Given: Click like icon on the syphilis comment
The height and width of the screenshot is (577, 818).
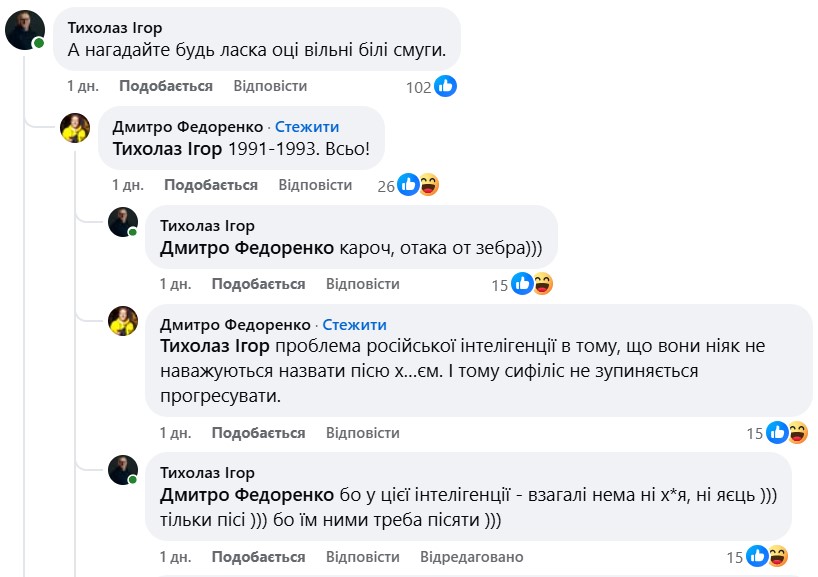Looking at the screenshot, I should coord(777,433).
